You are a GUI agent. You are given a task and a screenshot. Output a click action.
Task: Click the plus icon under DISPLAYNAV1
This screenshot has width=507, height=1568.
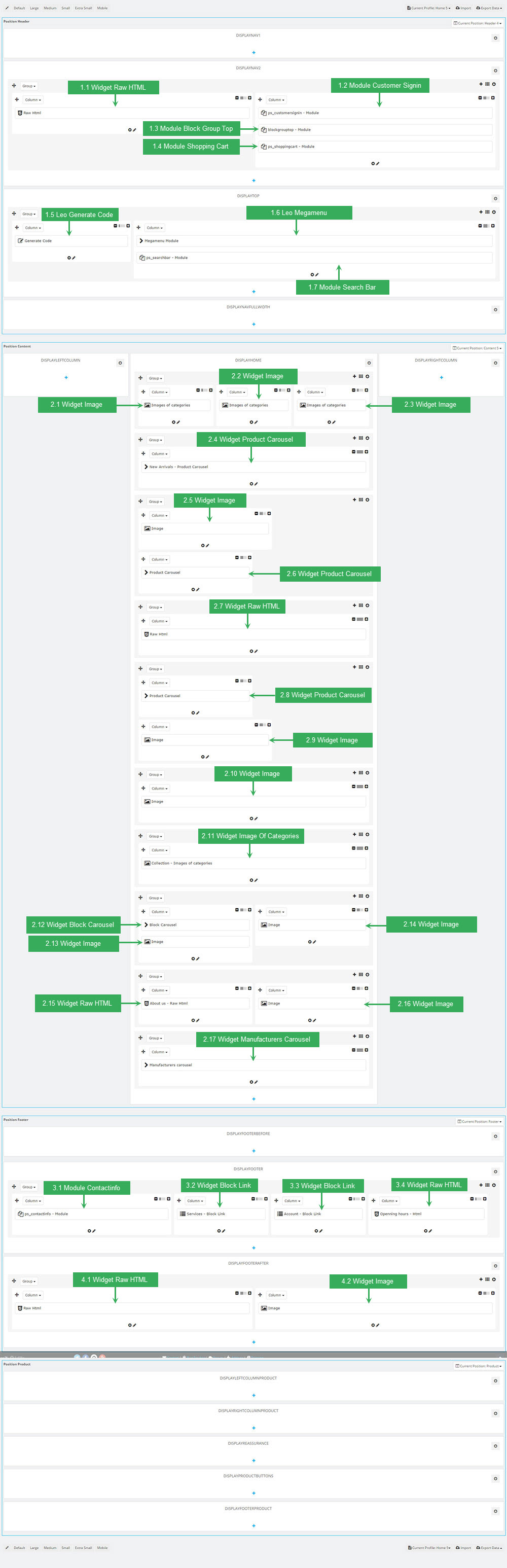pyautogui.click(x=254, y=52)
